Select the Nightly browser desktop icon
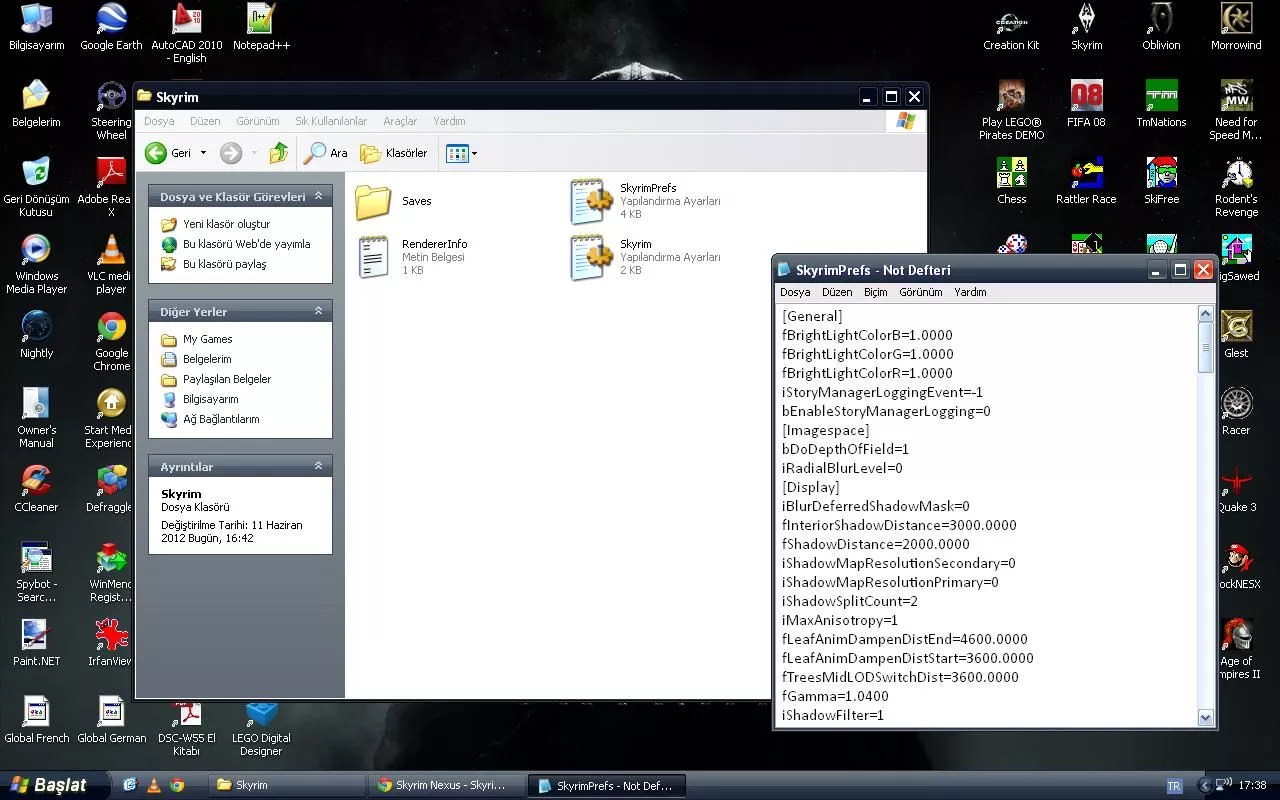 tap(36, 335)
